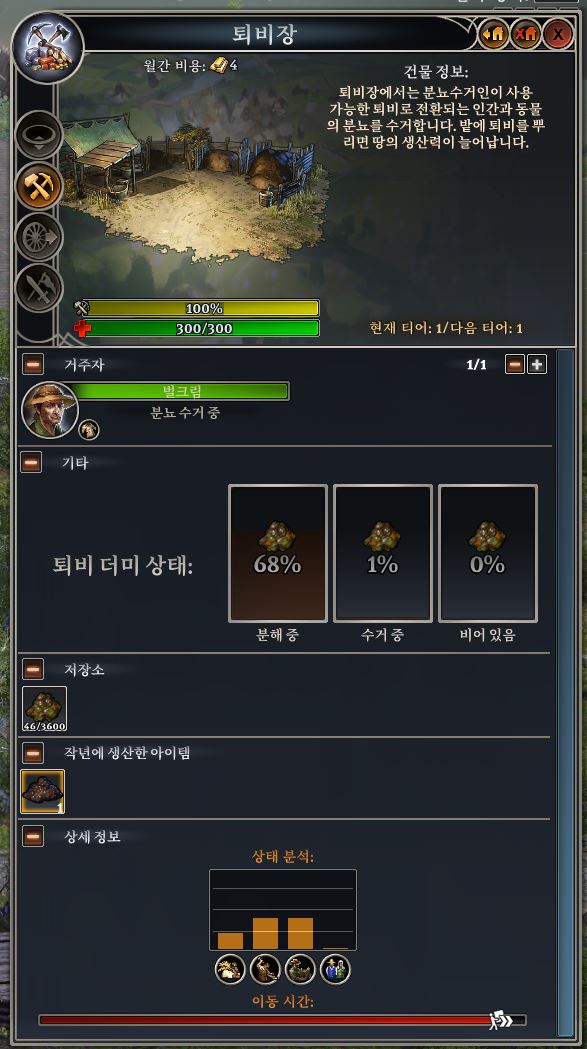Image resolution: width=587 pixels, height=1049 pixels.
Task: Toggle the 작년에 생산한 아이템 section
Action: click(33, 753)
